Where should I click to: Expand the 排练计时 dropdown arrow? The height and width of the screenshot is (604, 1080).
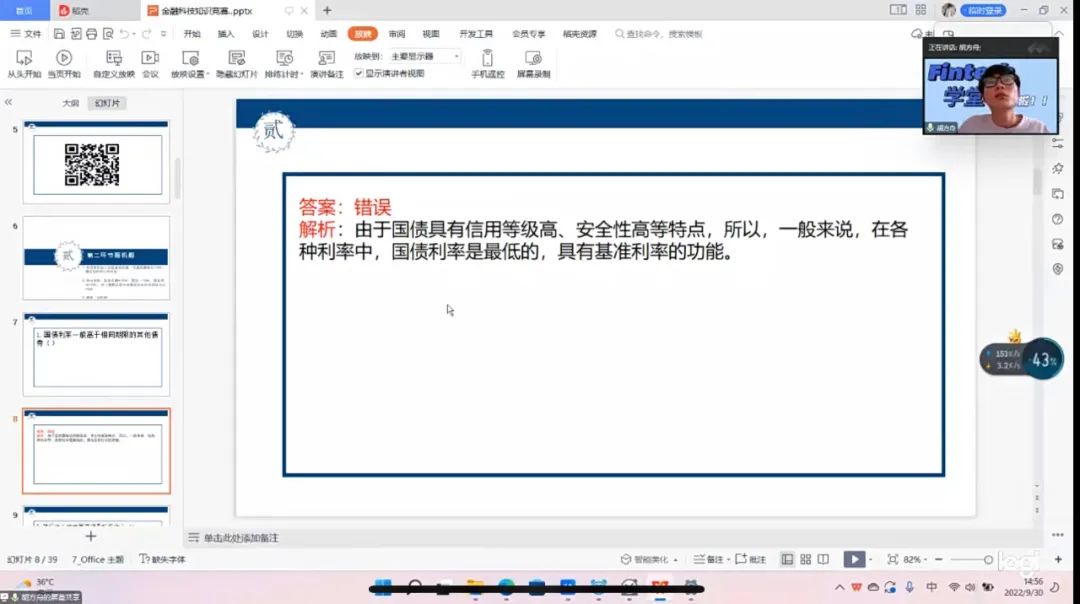tap(302, 75)
